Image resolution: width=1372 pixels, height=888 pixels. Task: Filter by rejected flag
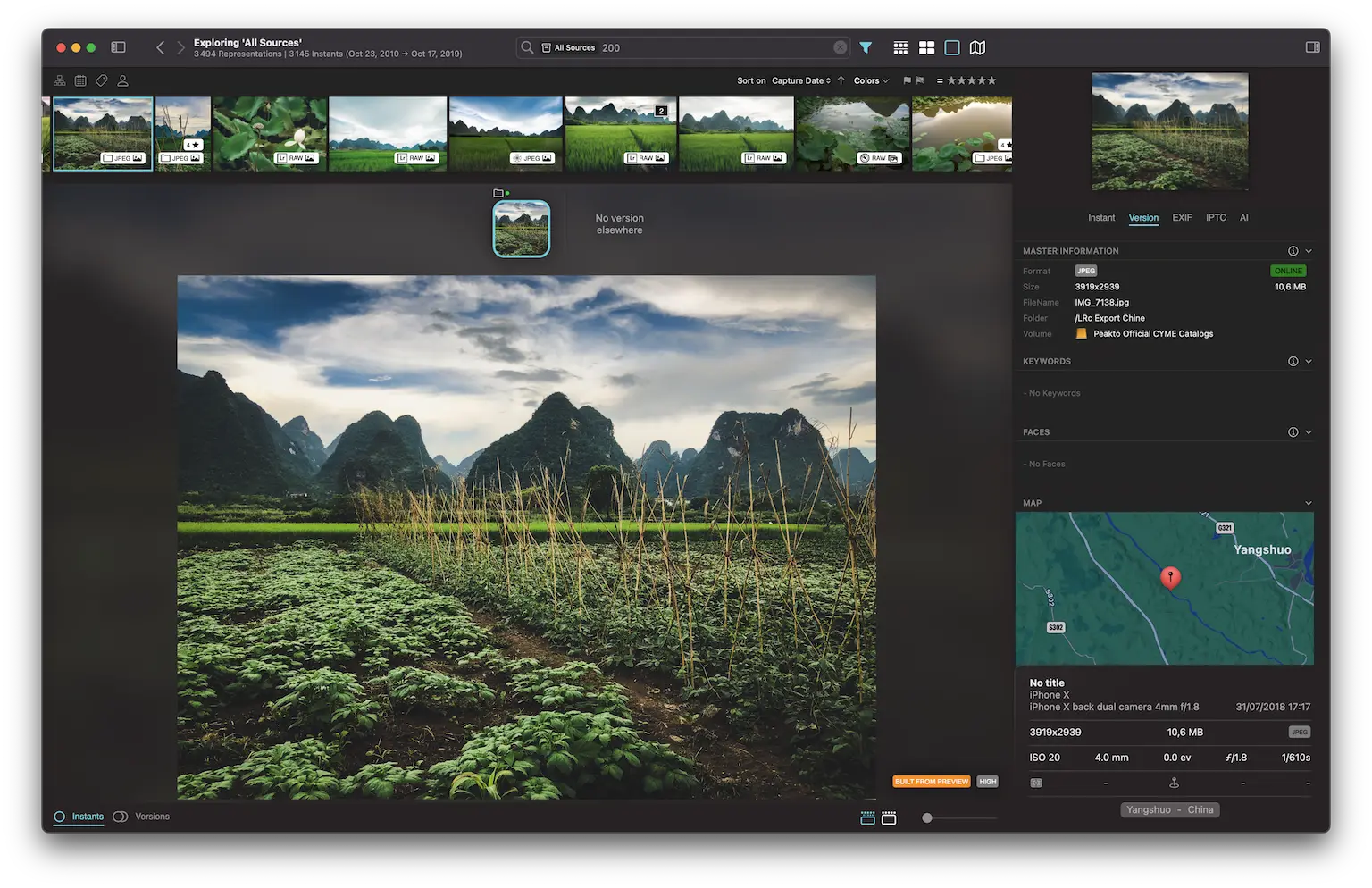pyautogui.click(x=920, y=80)
